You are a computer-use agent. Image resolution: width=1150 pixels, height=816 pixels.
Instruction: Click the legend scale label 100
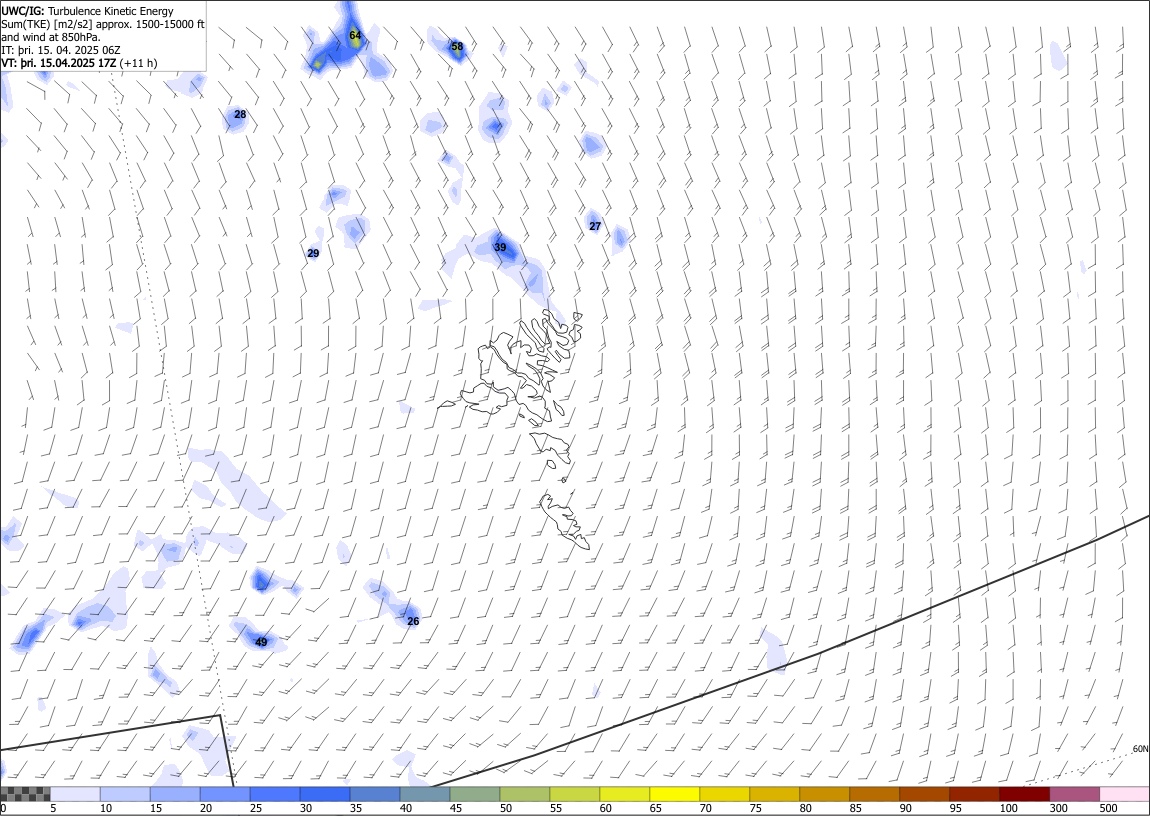(1008, 809)
